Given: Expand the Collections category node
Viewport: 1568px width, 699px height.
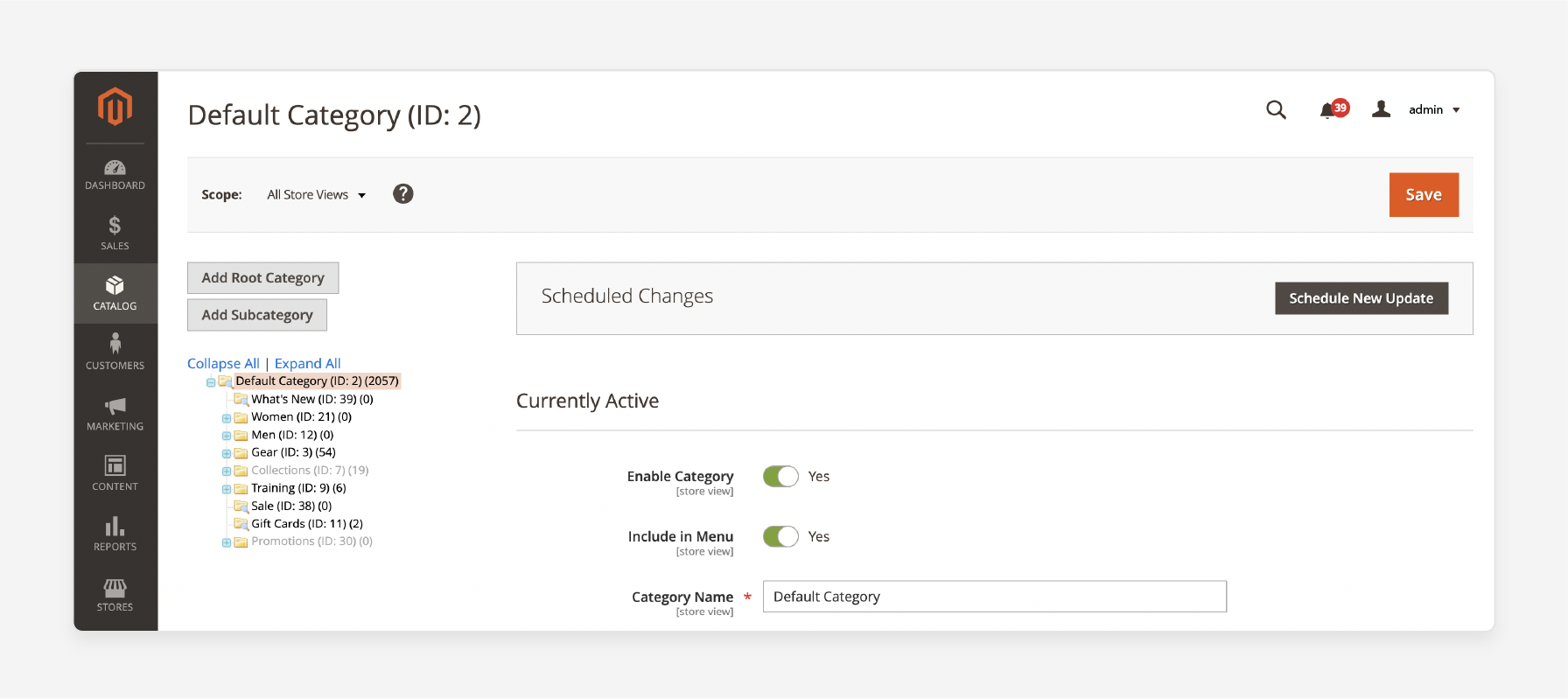Looking at the screenshot, I should click(x=227, y=472).
